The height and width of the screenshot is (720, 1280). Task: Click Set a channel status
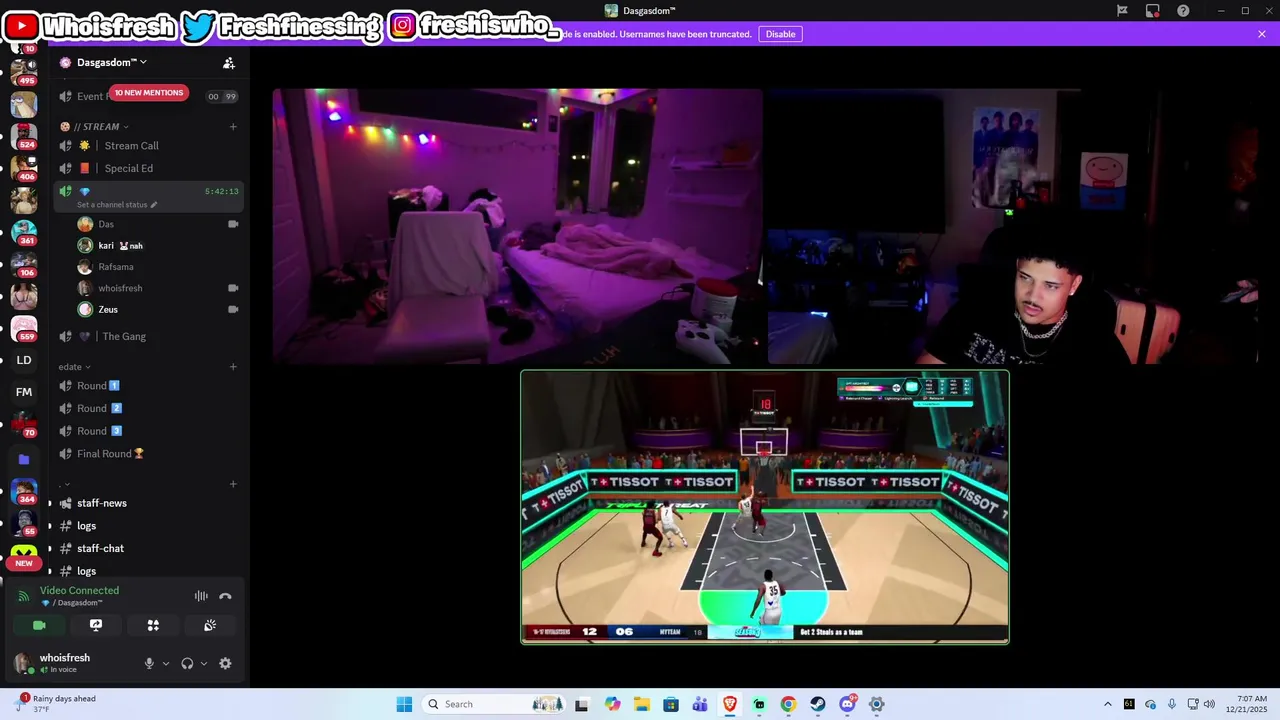click(x=112, y=205)
